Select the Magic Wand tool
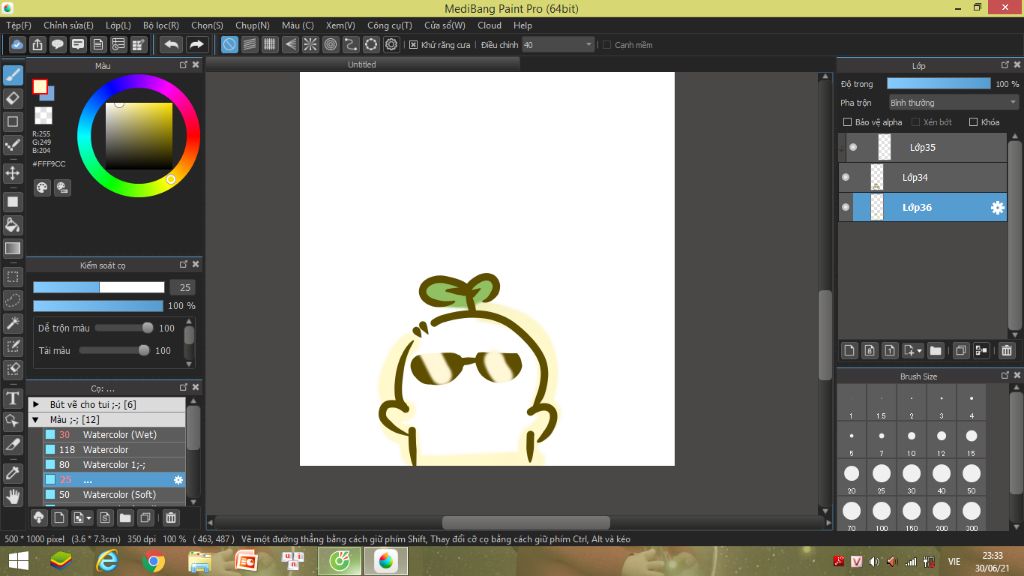Screen dimensions: 1024x576 (13, 323)
